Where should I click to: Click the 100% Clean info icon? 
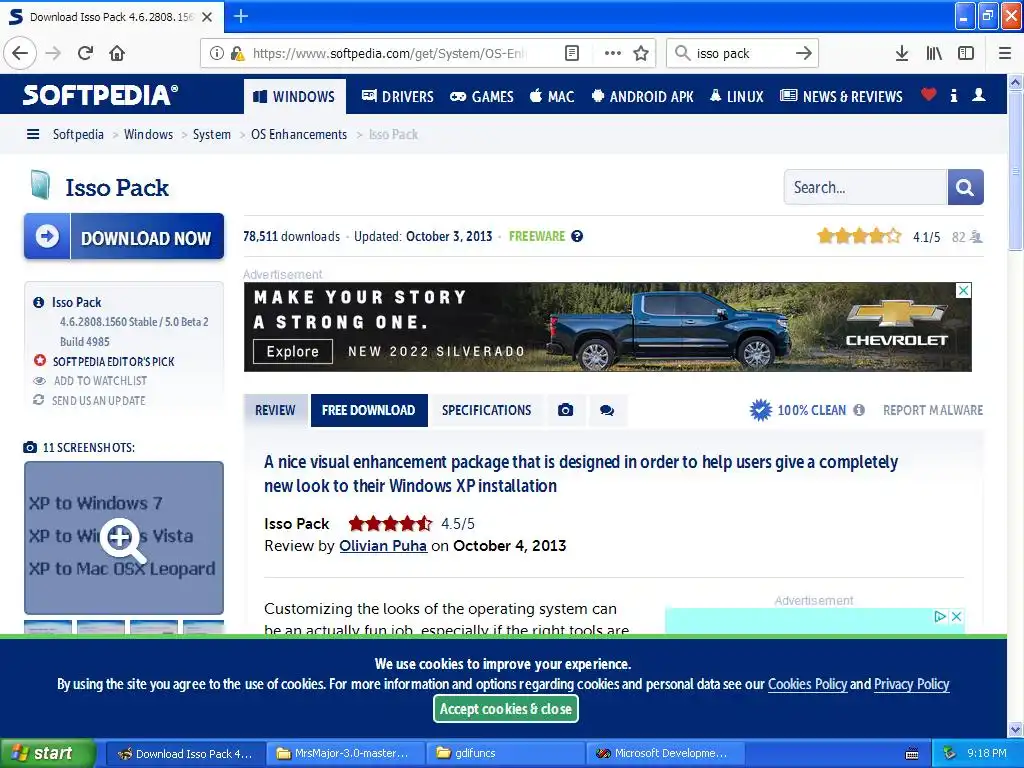(x=859, y=410)
